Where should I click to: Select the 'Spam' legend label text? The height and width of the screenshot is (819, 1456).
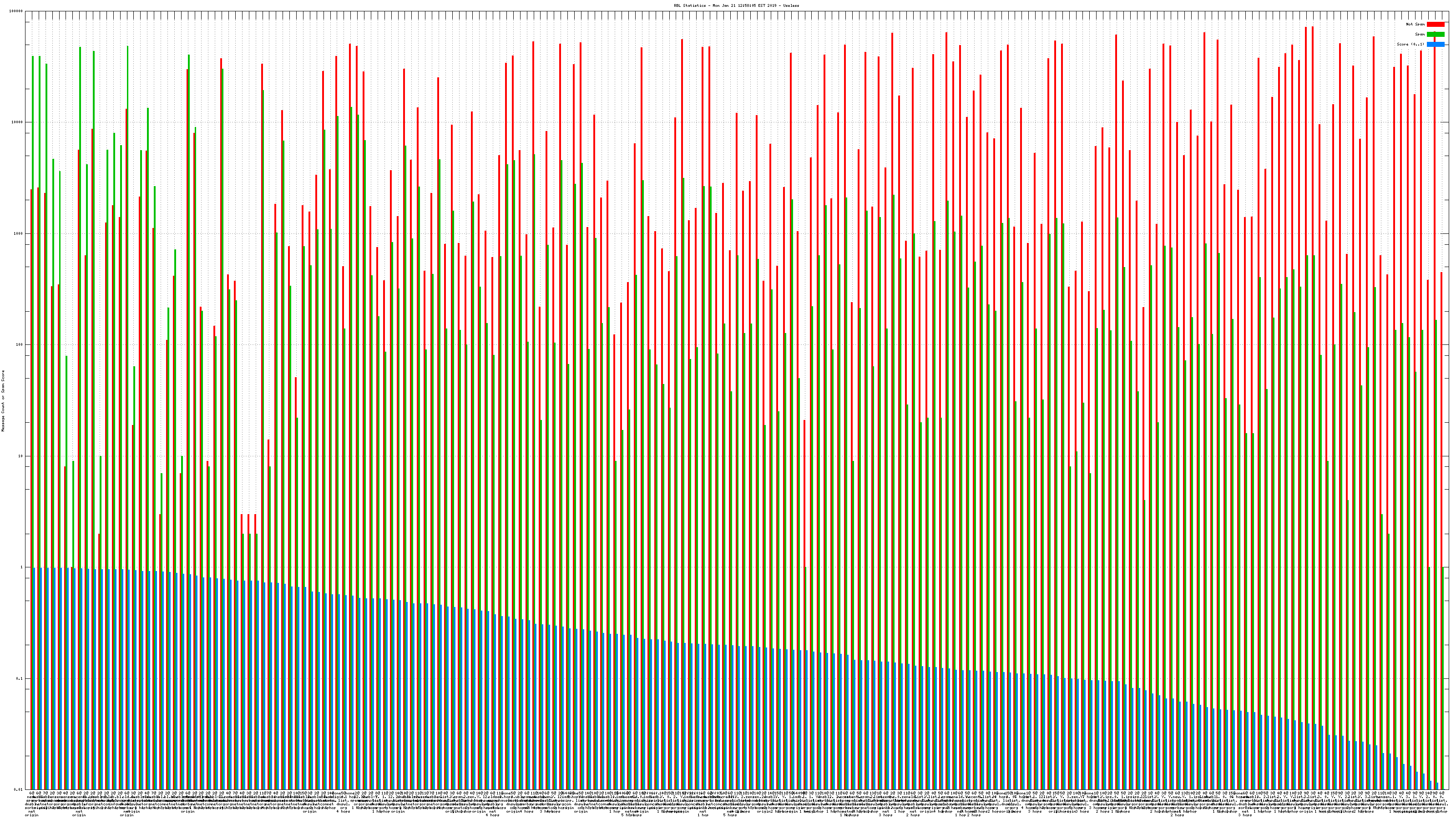pyautogui.click(x=1420, y=35)
